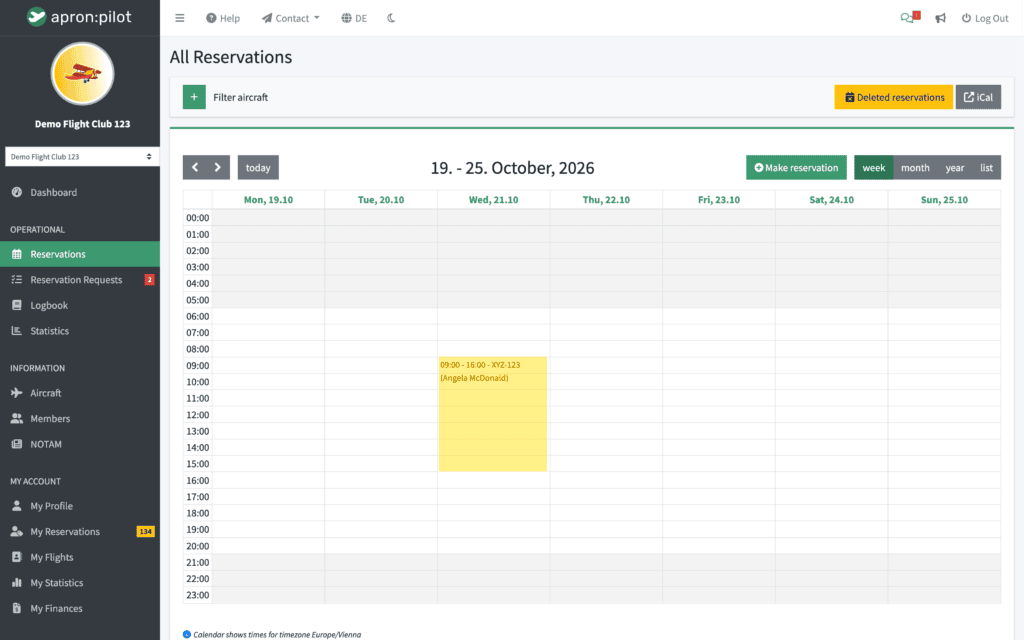
Task: Click the Sat, 24.10 column header
Action: (x=831, y=200)
